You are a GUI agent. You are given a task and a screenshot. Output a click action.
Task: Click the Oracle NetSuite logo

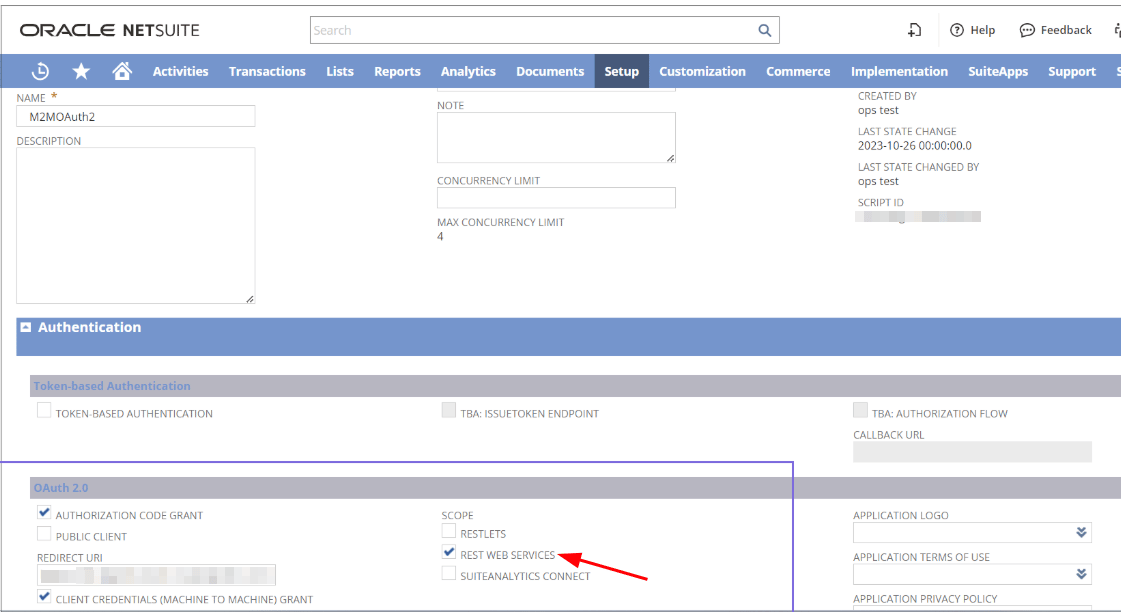click(x=109, y=30)
